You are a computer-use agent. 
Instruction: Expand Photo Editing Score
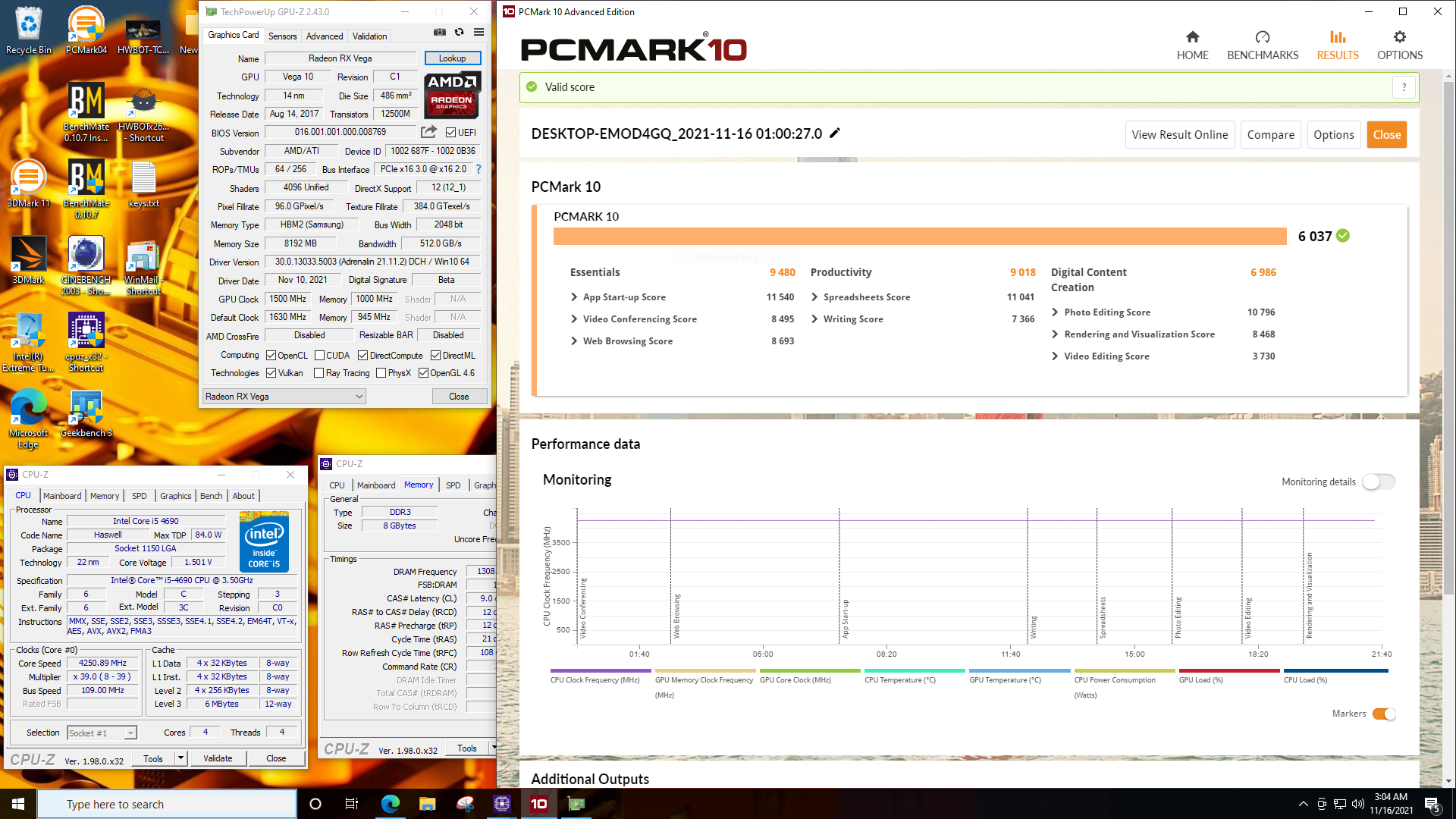tap(1055, 312)
